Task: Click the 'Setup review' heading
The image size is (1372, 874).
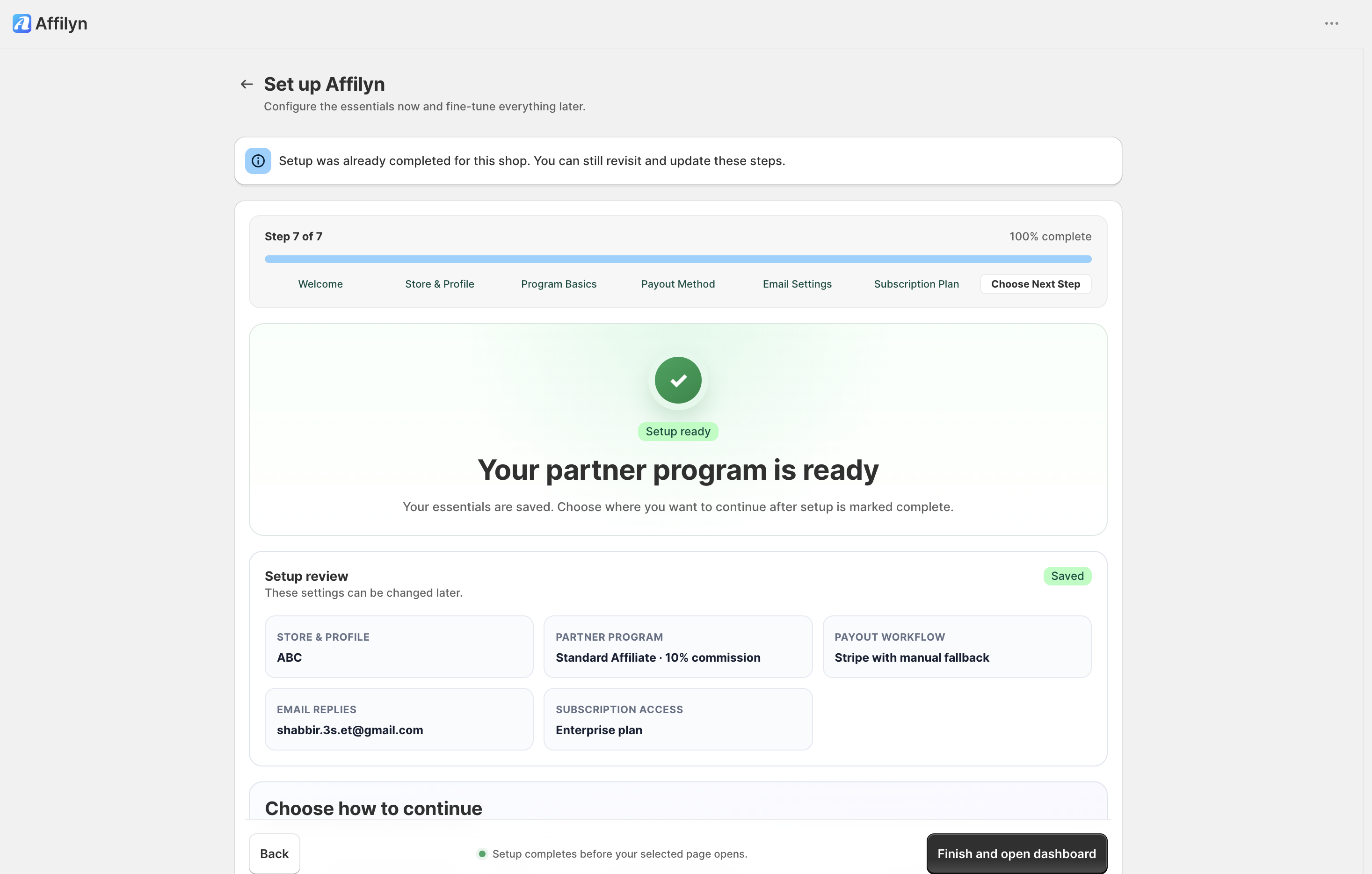Action: coord(306,576)
